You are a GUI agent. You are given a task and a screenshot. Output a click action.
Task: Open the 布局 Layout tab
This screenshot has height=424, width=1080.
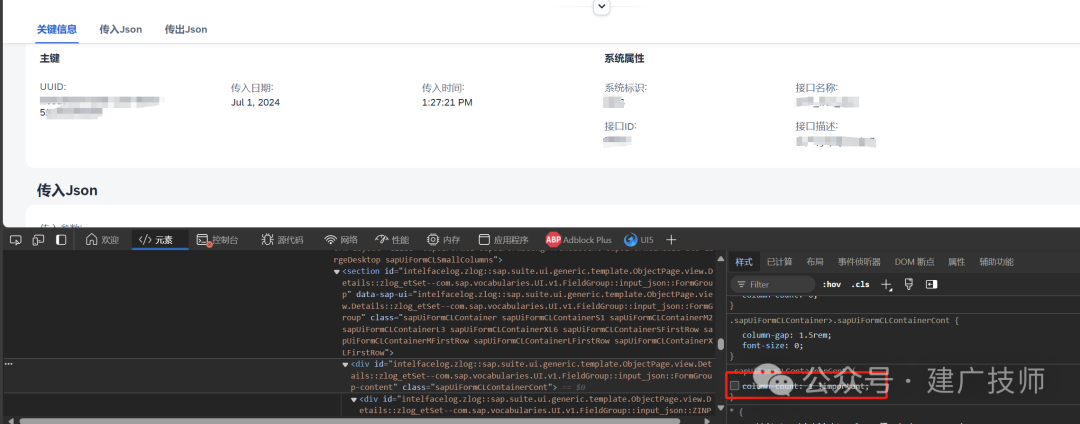click(x=815, y=262)
